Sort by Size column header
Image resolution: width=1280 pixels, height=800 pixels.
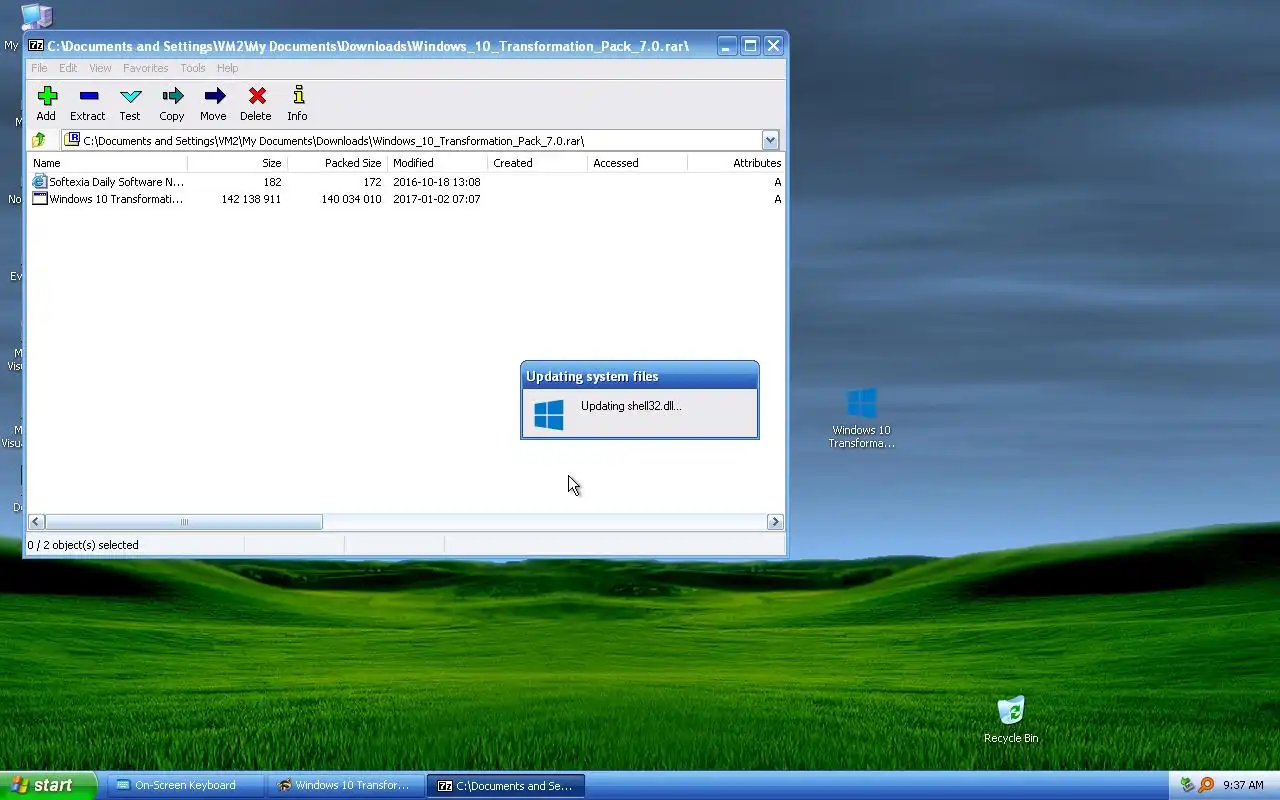click(x=237, y=163)
